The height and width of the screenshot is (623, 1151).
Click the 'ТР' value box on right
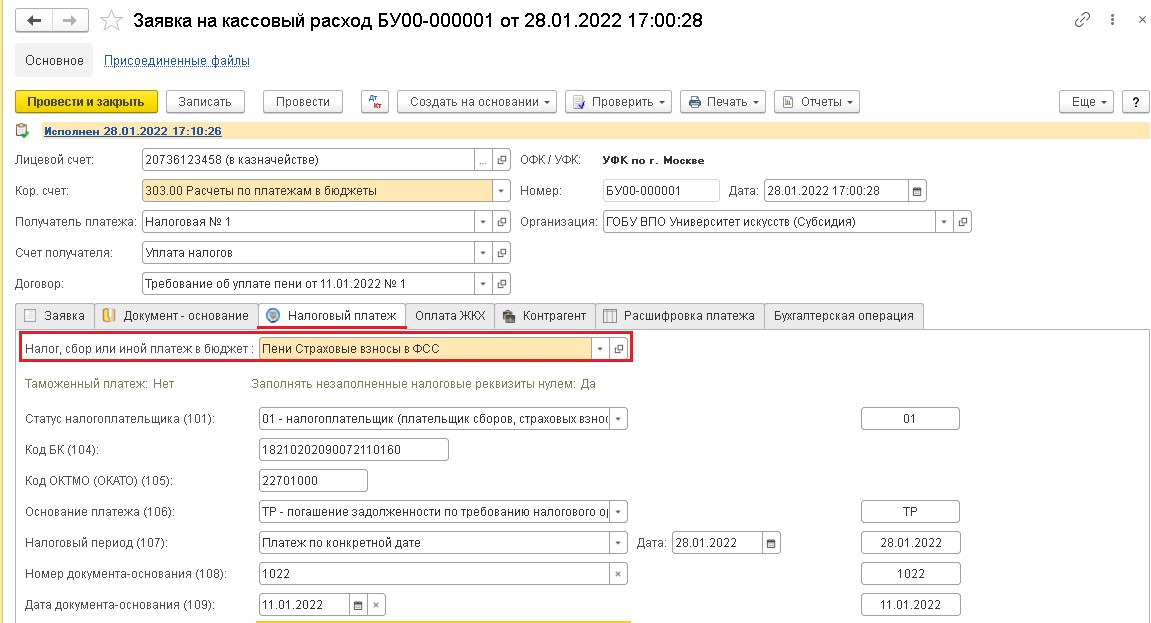[x=910, y=511]
